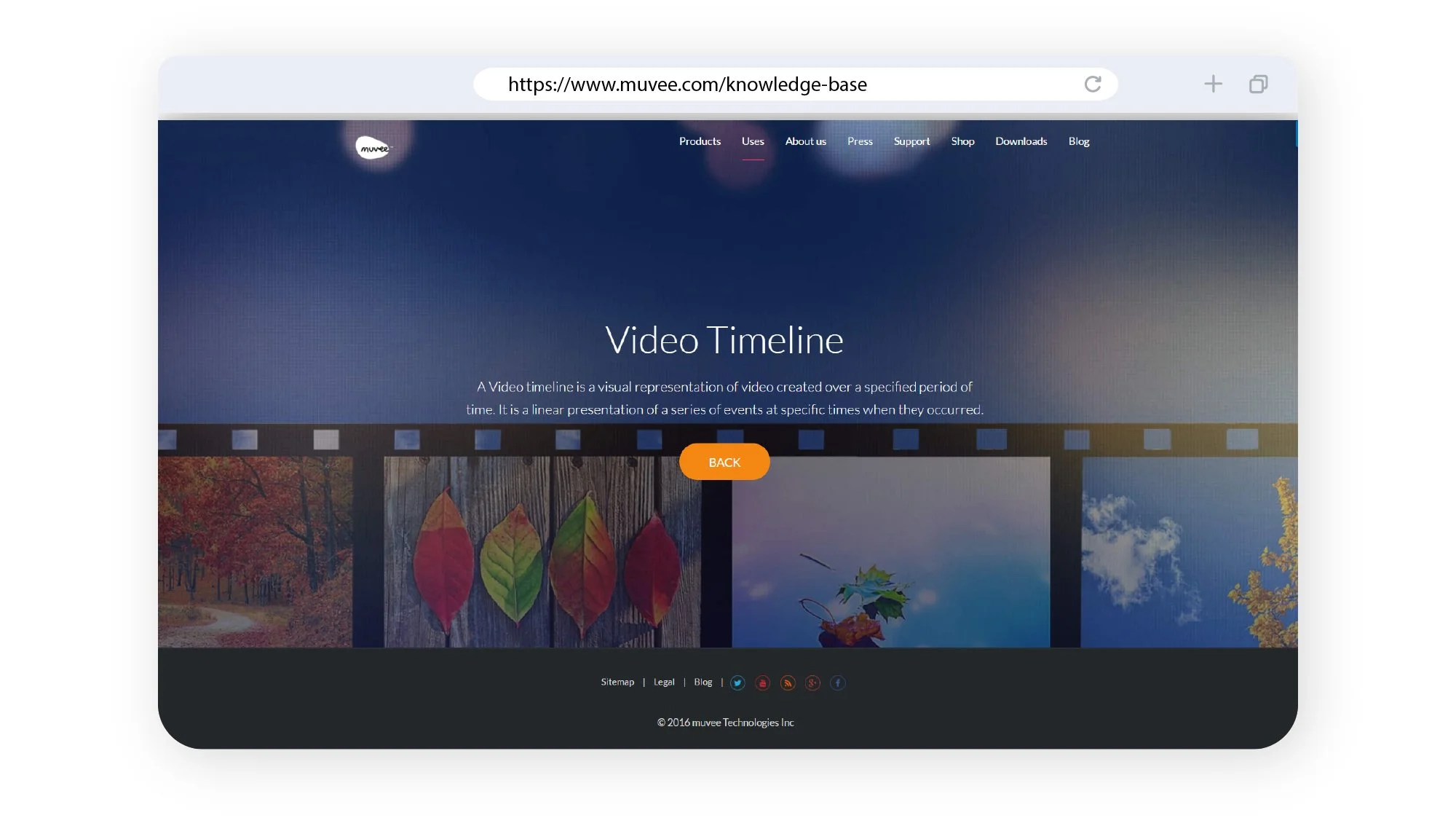1456x826 pixels.
Task: Open the Products menu
Action: (700, 141)
